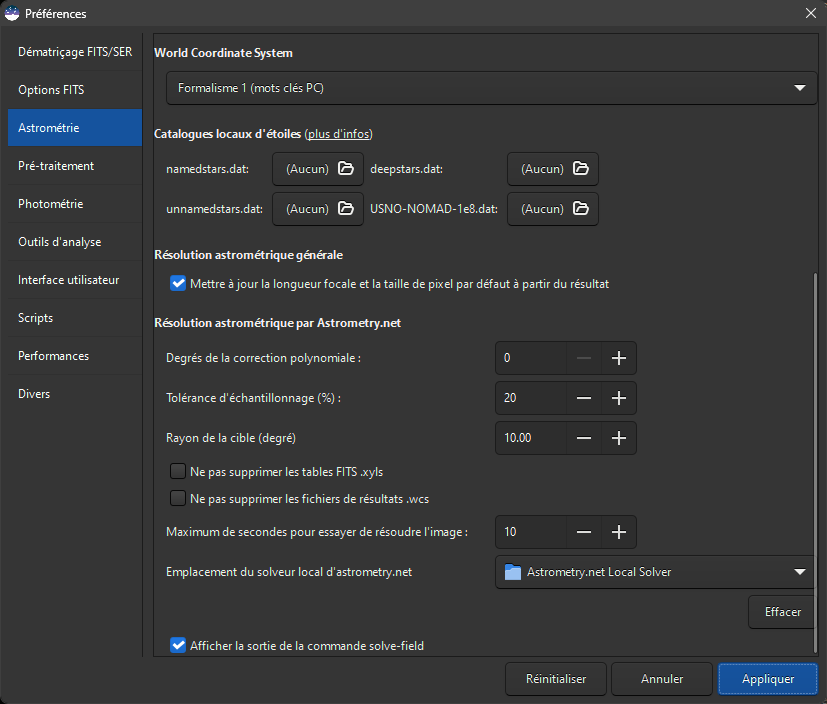Click the Appliquer button
Screen dimensions: 827x704
[767, 679]
